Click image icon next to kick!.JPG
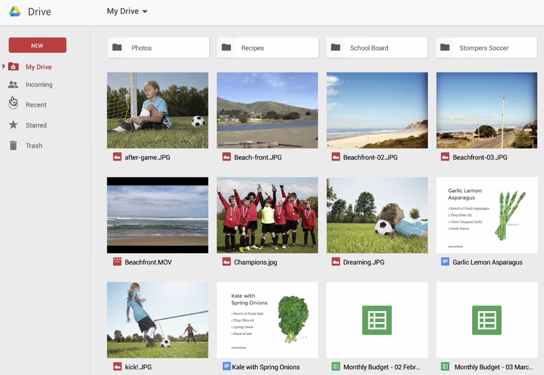 click(x=117, y=366)
